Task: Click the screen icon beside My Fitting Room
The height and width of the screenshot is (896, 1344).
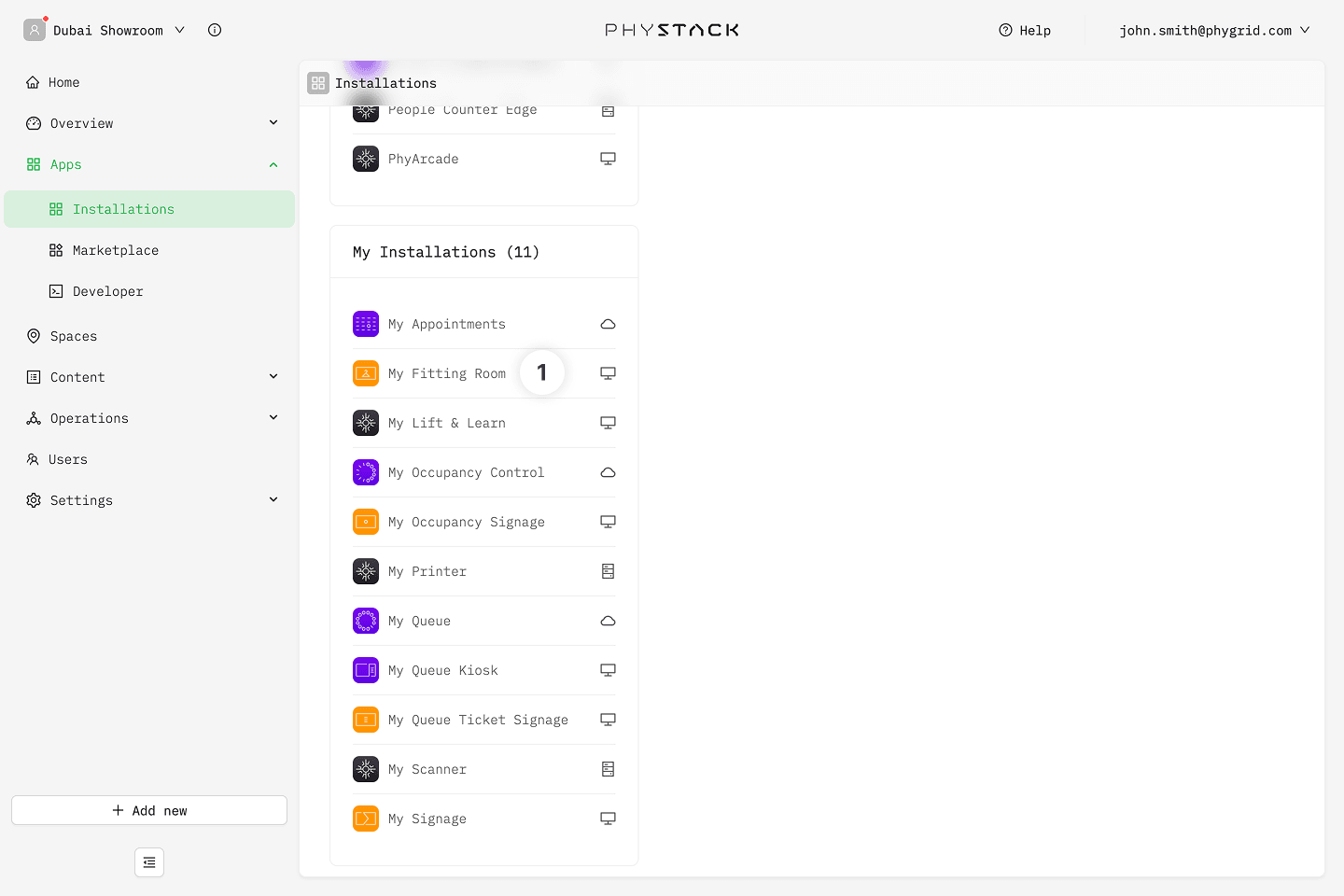Action: click(608, 373)
